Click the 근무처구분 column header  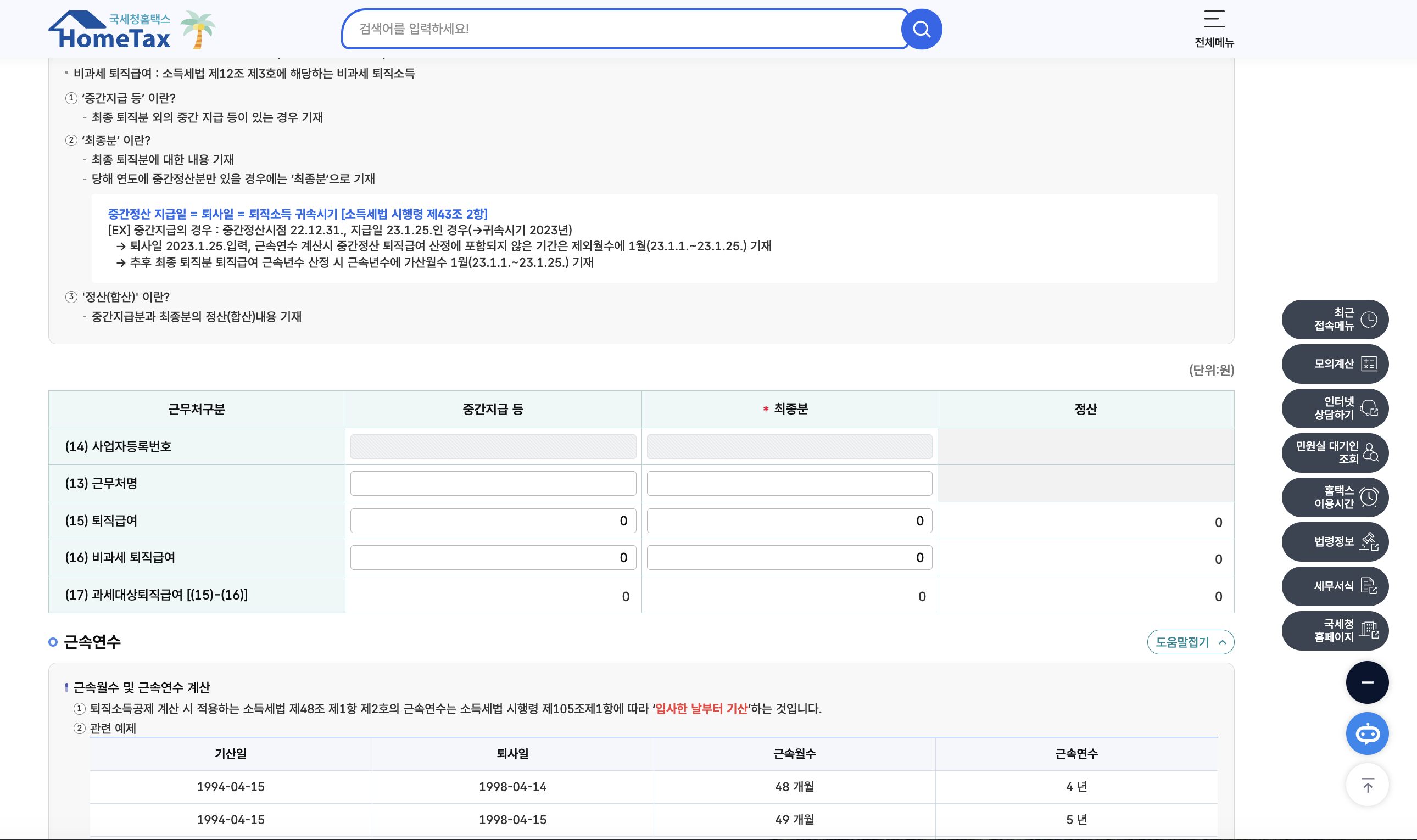[197, 409]
